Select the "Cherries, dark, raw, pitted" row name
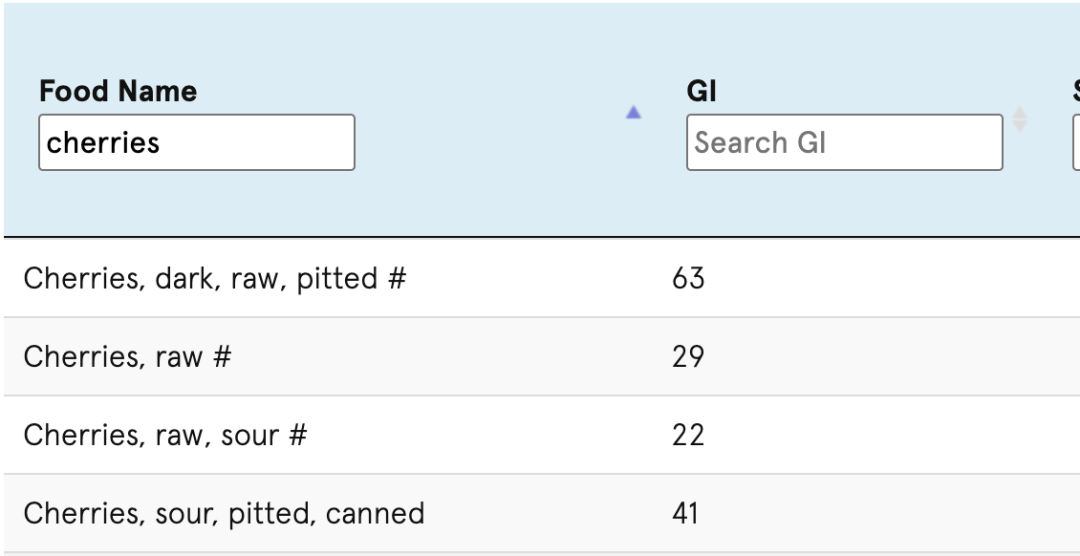 coord(199,278)
